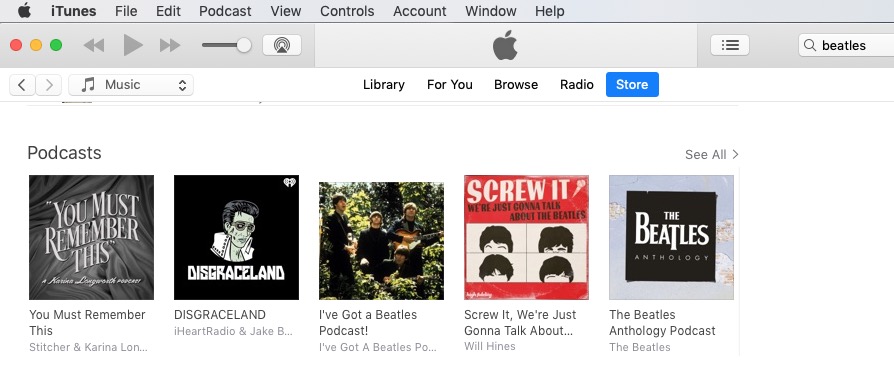The image size is (894, 375).
Task: Go forward with the right chevron button
Action: [49, 85]
